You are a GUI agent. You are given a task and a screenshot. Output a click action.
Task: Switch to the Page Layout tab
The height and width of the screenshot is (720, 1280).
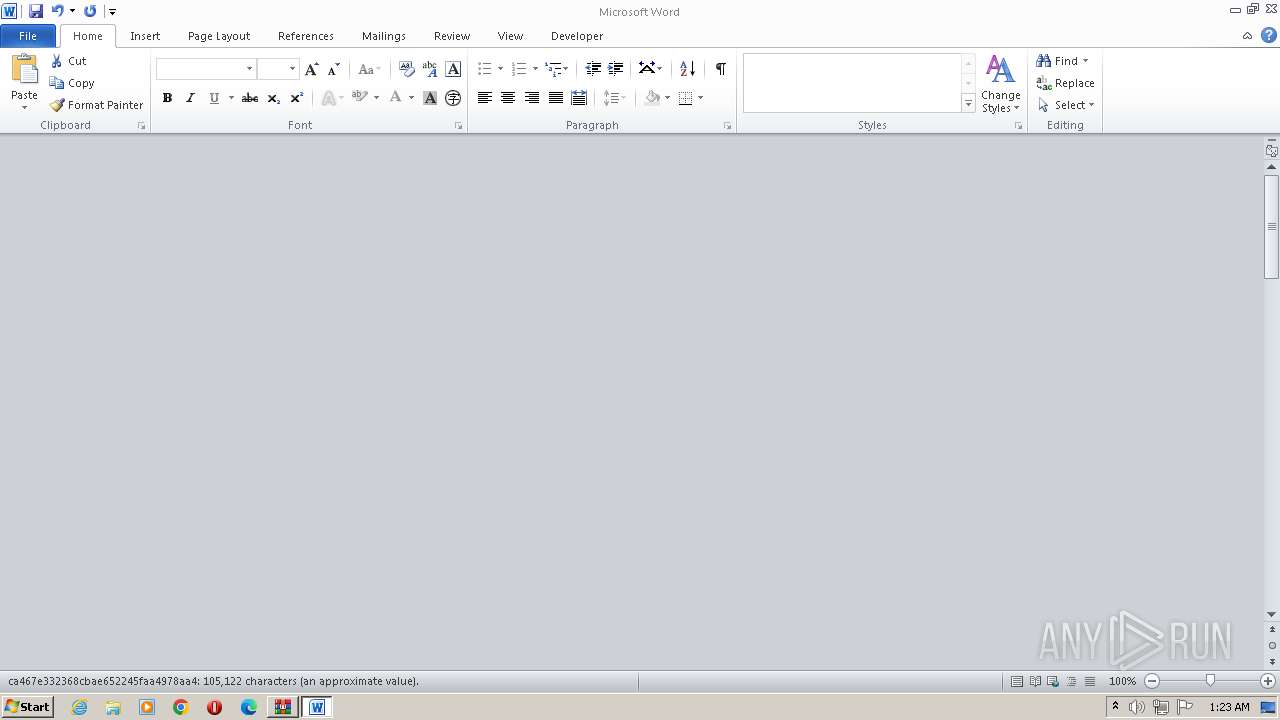coord(219,36)
